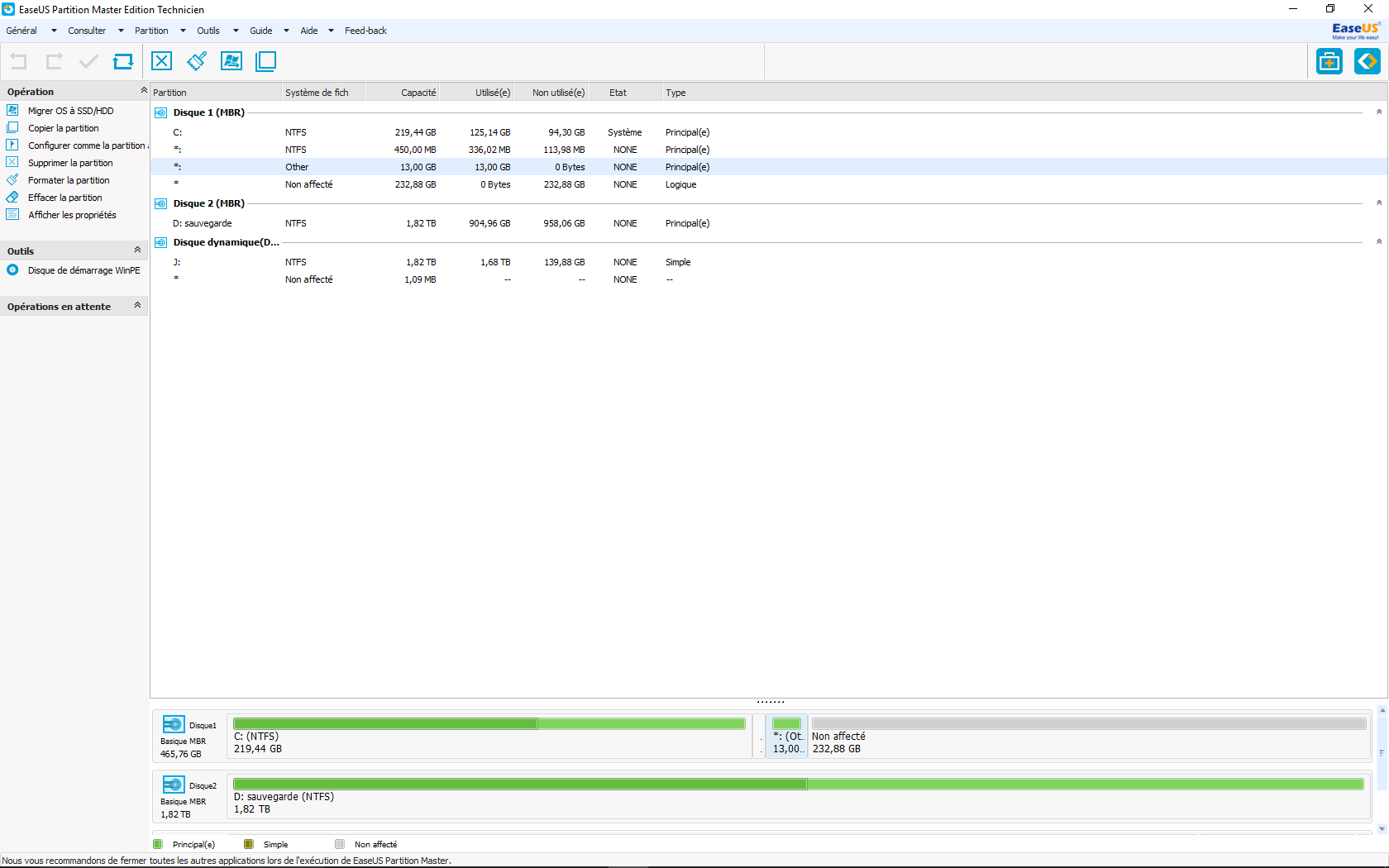Collapse the Disque 2 (MBR) group

click(x=1378, y=203)
